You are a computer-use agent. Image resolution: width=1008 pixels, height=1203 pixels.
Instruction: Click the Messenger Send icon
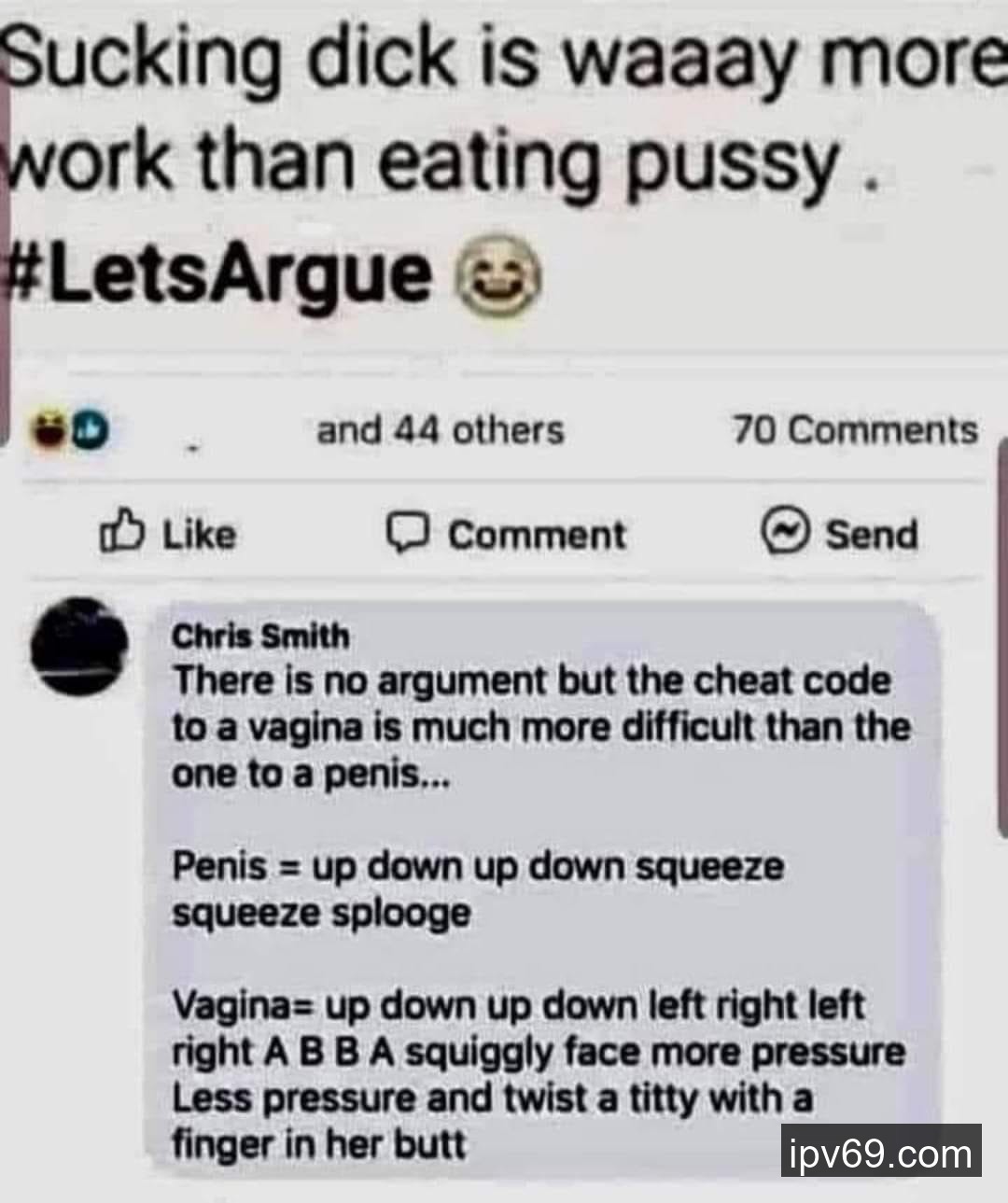[x=785, y=532]
